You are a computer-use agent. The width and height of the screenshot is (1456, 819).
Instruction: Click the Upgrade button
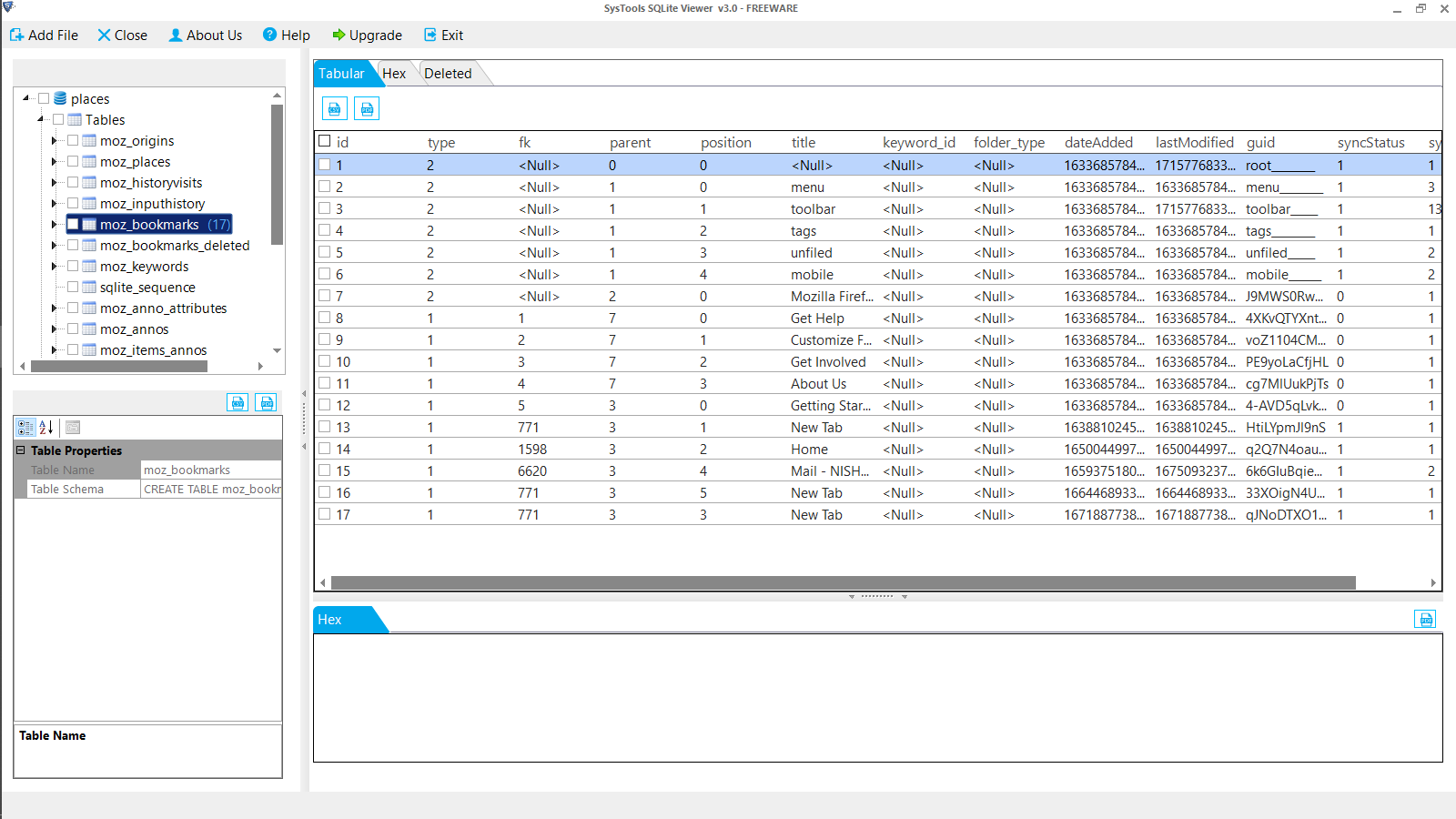367,35
